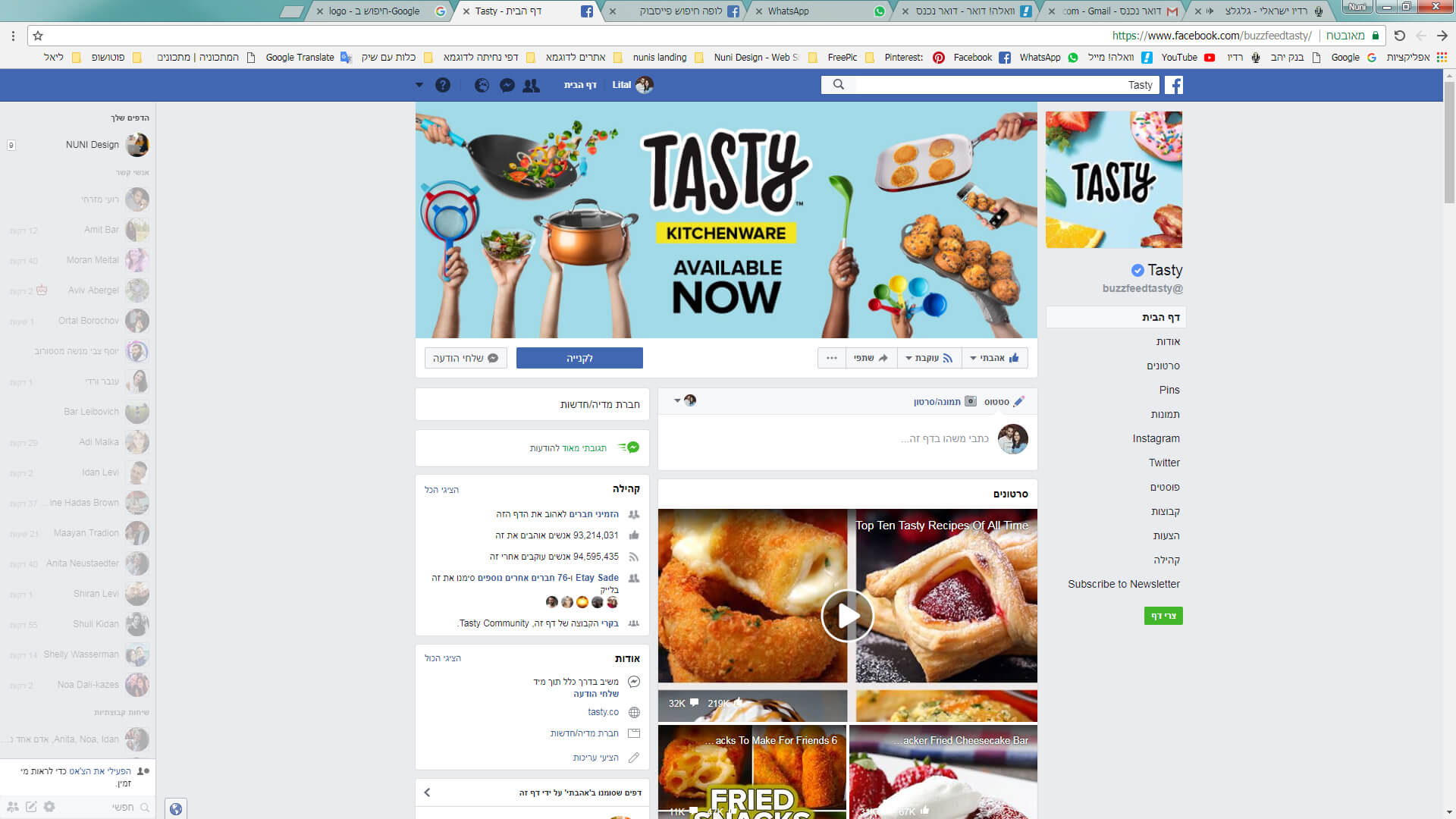Open the Help question mark menu
Screen dimensions: 1456x819
pyautogui.click(x=443, y=85)
